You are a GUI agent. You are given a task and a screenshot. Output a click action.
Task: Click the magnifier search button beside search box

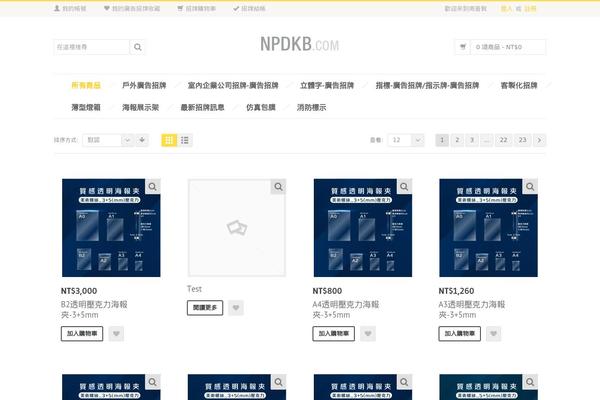tap(137, 47)
